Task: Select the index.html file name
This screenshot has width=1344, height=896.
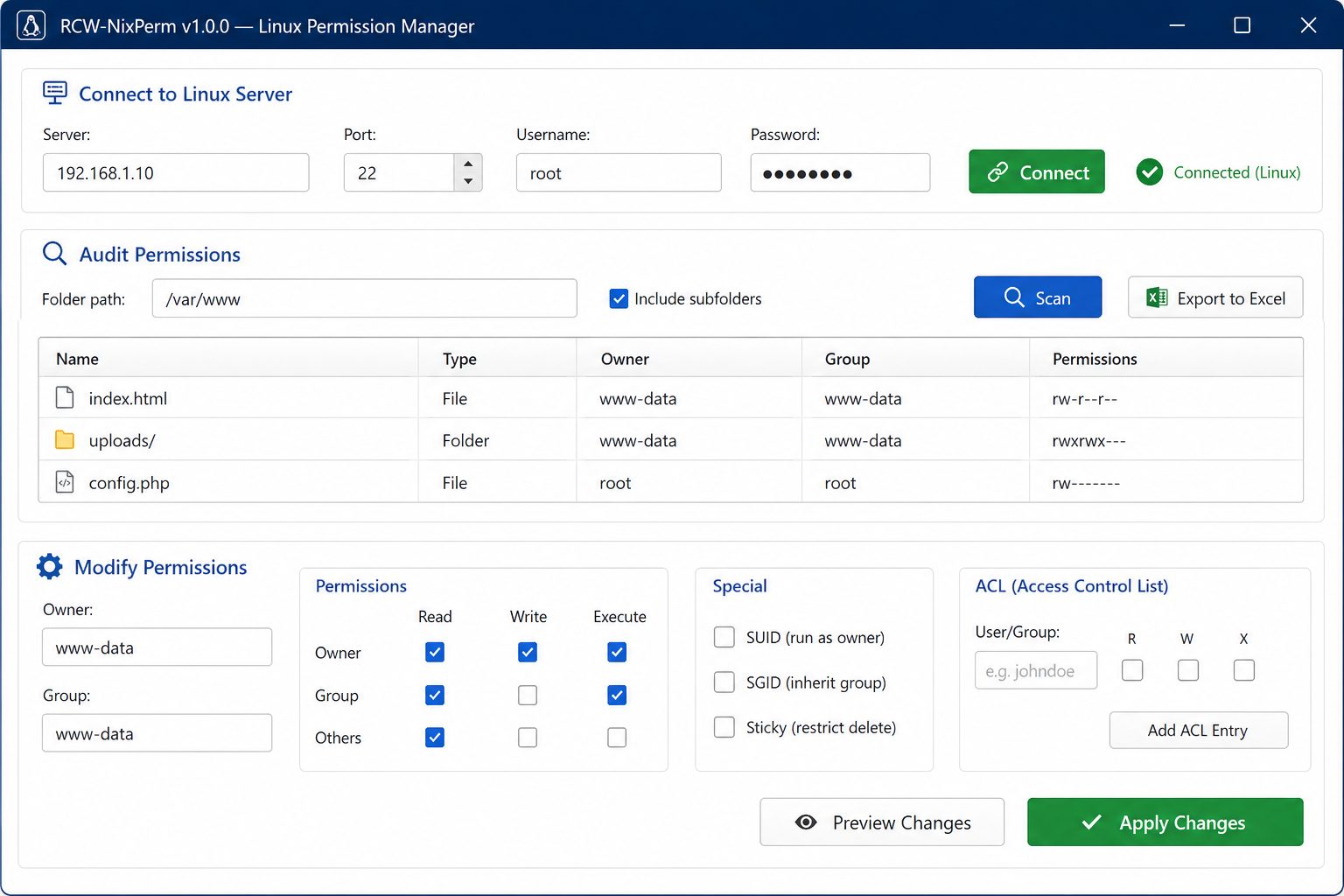Action: (128, 398)
